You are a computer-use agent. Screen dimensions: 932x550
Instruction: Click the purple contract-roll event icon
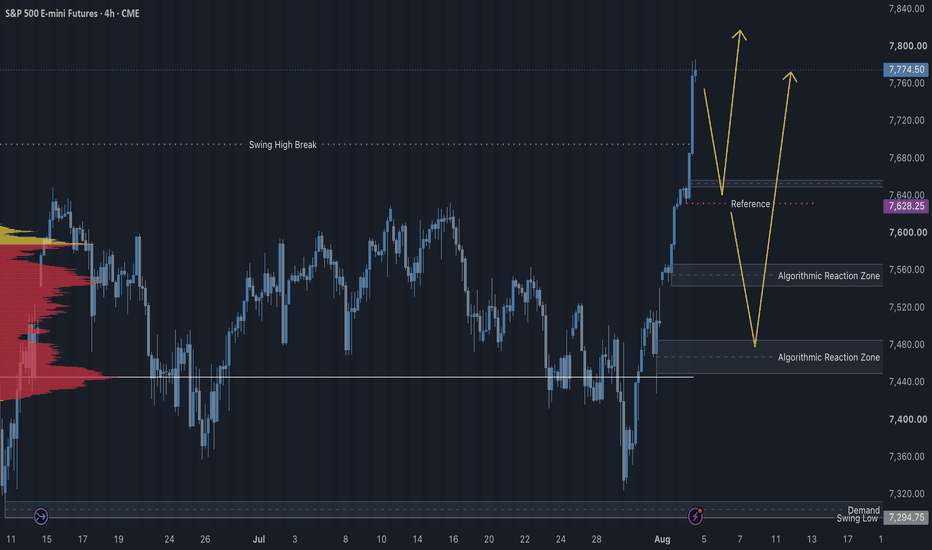(40, 516)
